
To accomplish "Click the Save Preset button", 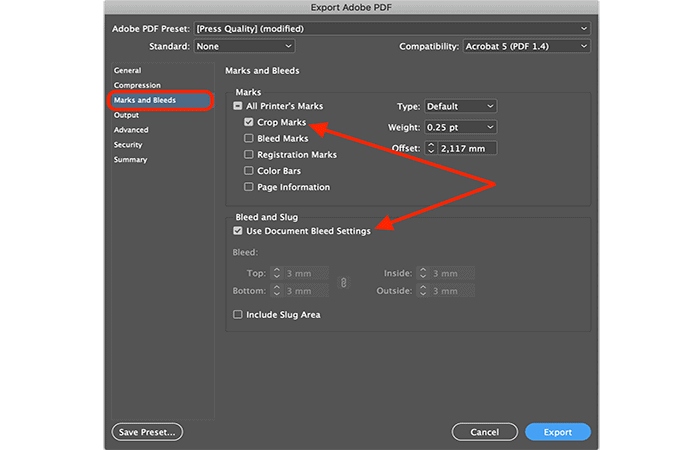I will point(147,432).
